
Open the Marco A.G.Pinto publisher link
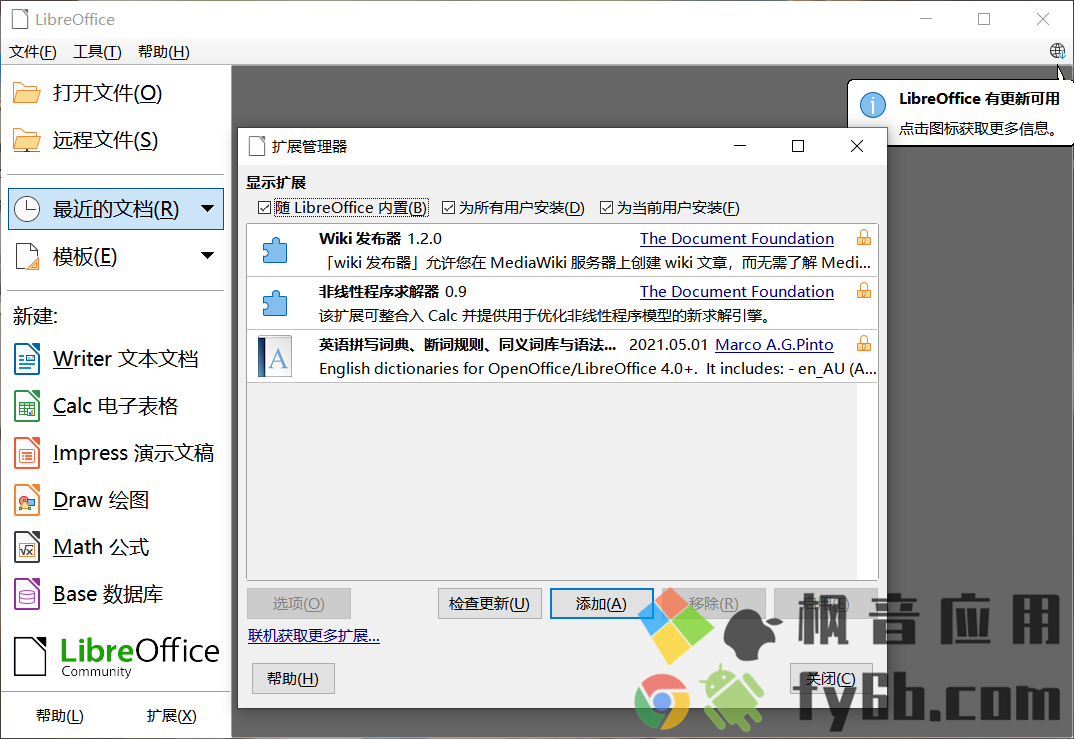coord(775,345)
